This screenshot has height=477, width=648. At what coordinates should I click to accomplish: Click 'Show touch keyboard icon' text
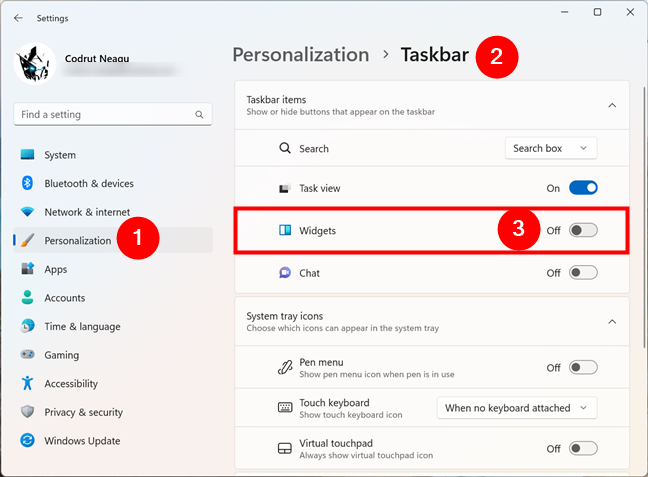pos(351,415)
